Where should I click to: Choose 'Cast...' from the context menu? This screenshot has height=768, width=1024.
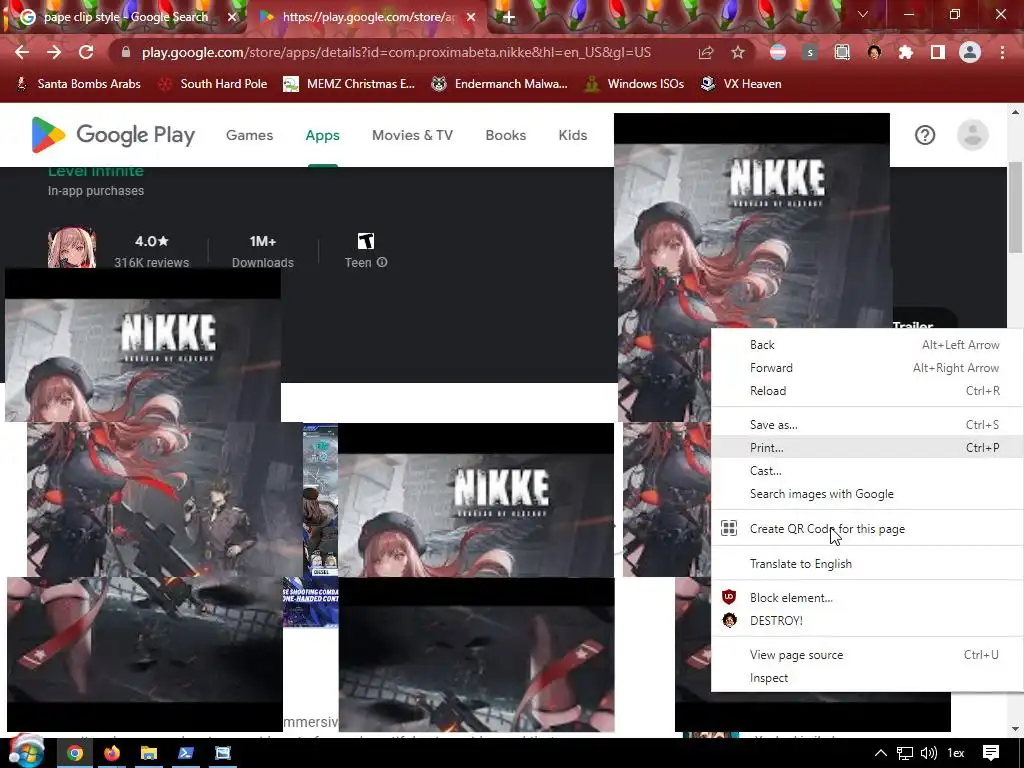867,471
